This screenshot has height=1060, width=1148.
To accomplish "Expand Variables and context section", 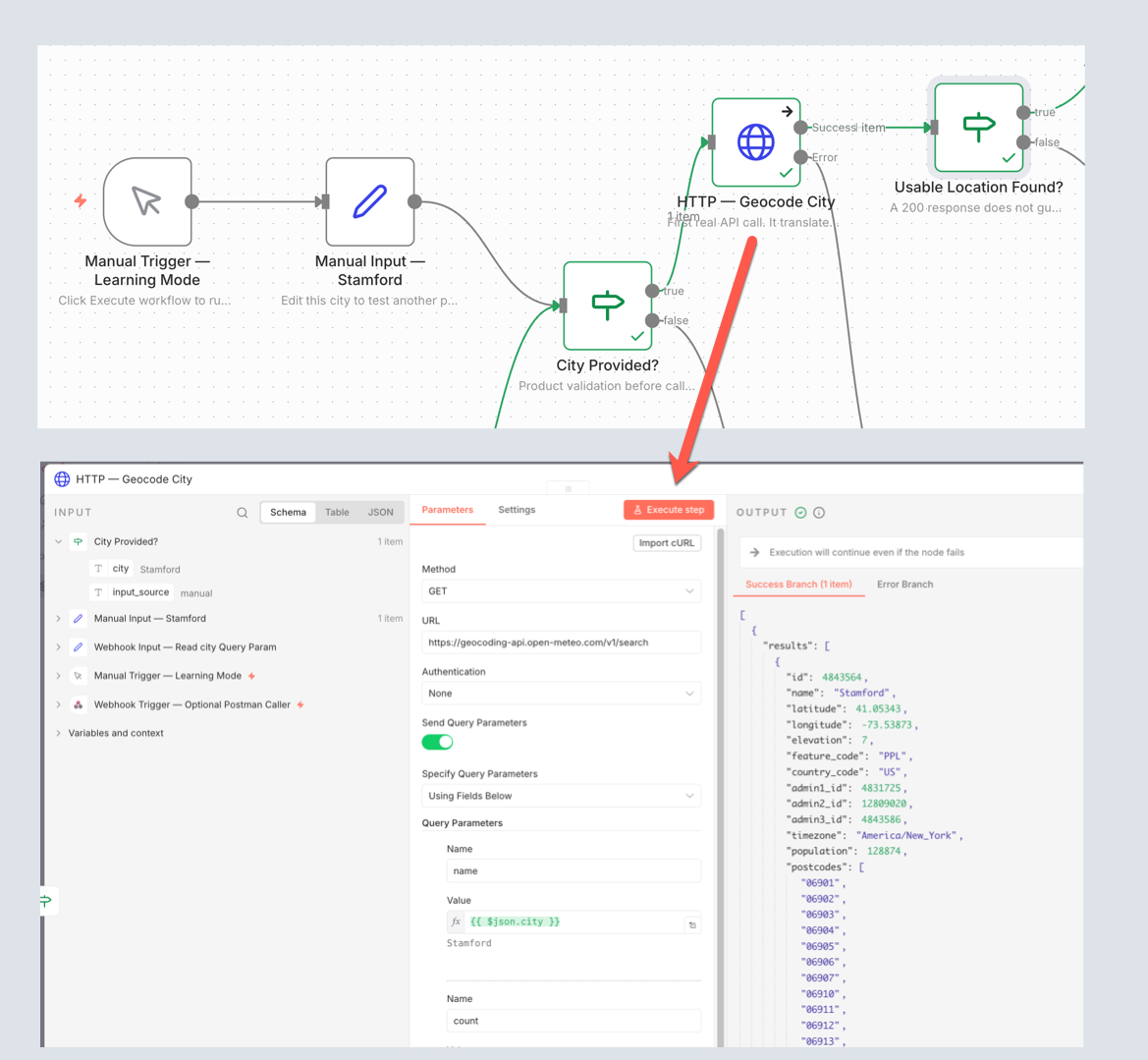I will point(59,733).
